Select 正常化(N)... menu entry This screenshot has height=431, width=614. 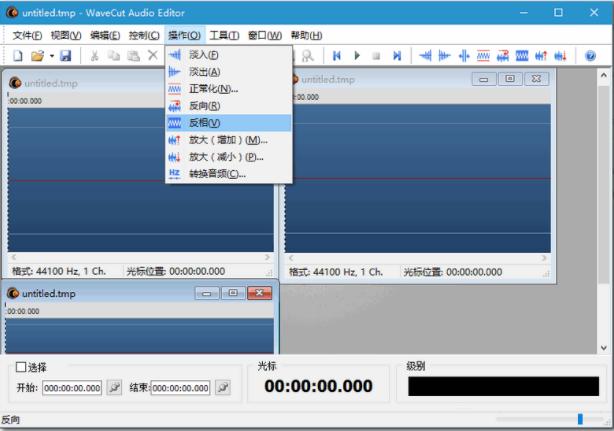[229, 89]
